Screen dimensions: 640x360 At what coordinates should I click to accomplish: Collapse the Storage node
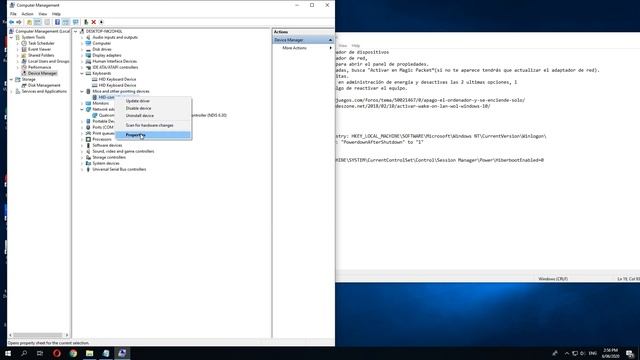(x=11, y=80)
